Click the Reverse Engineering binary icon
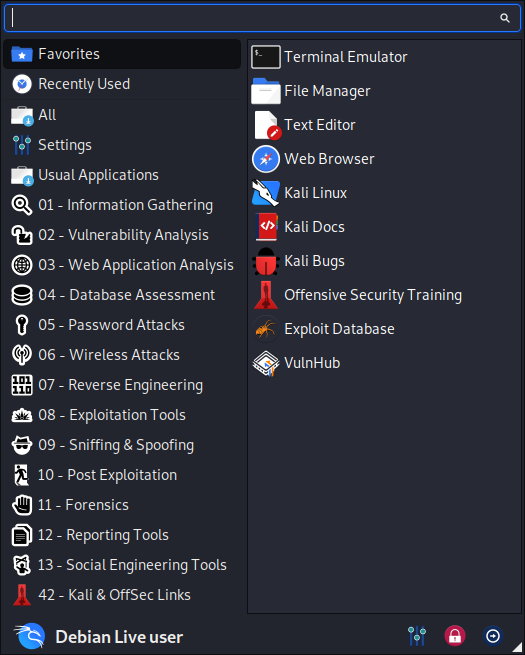Screen dimensions: 525x655 coord(22,385)
